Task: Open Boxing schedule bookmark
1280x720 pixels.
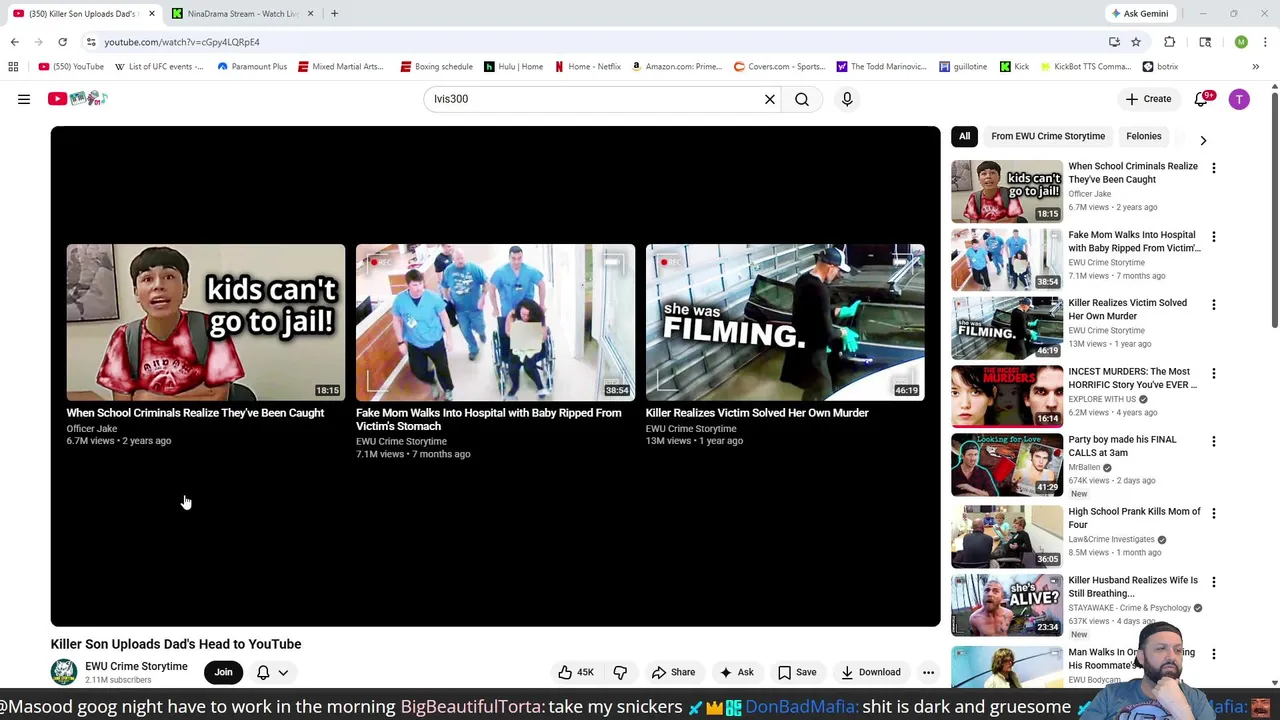Action: 436,67
